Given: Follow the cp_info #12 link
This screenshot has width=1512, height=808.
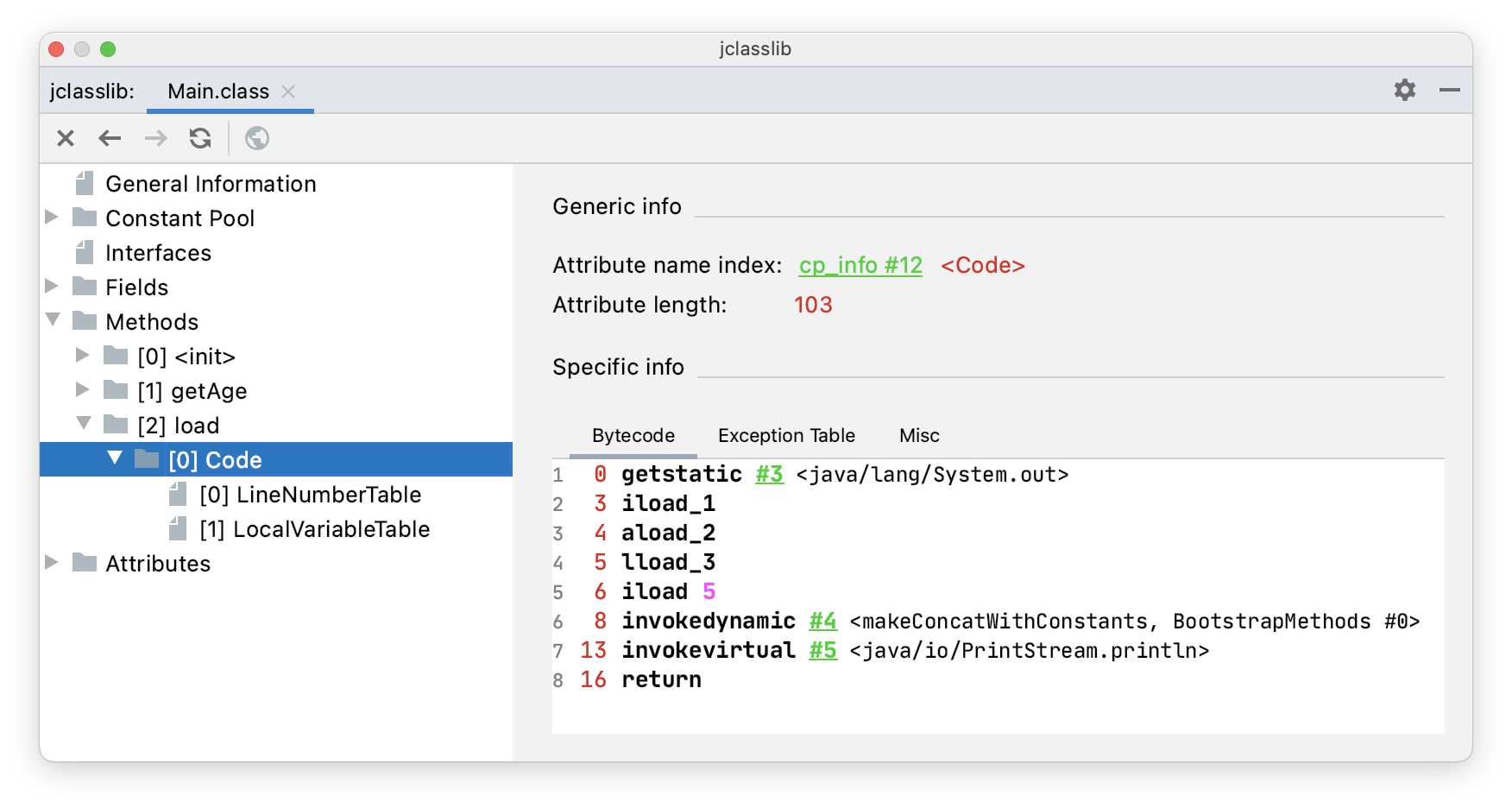Looking at the screenshot, I should pos(860,266).
